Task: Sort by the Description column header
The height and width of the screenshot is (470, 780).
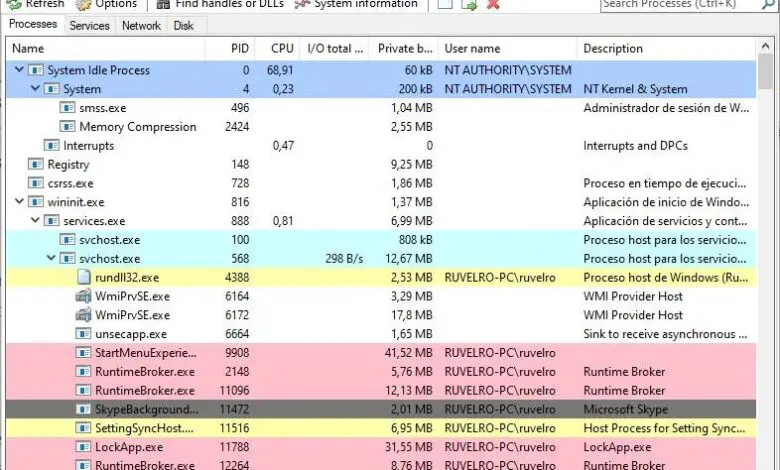Action: [x=667, y=48]
